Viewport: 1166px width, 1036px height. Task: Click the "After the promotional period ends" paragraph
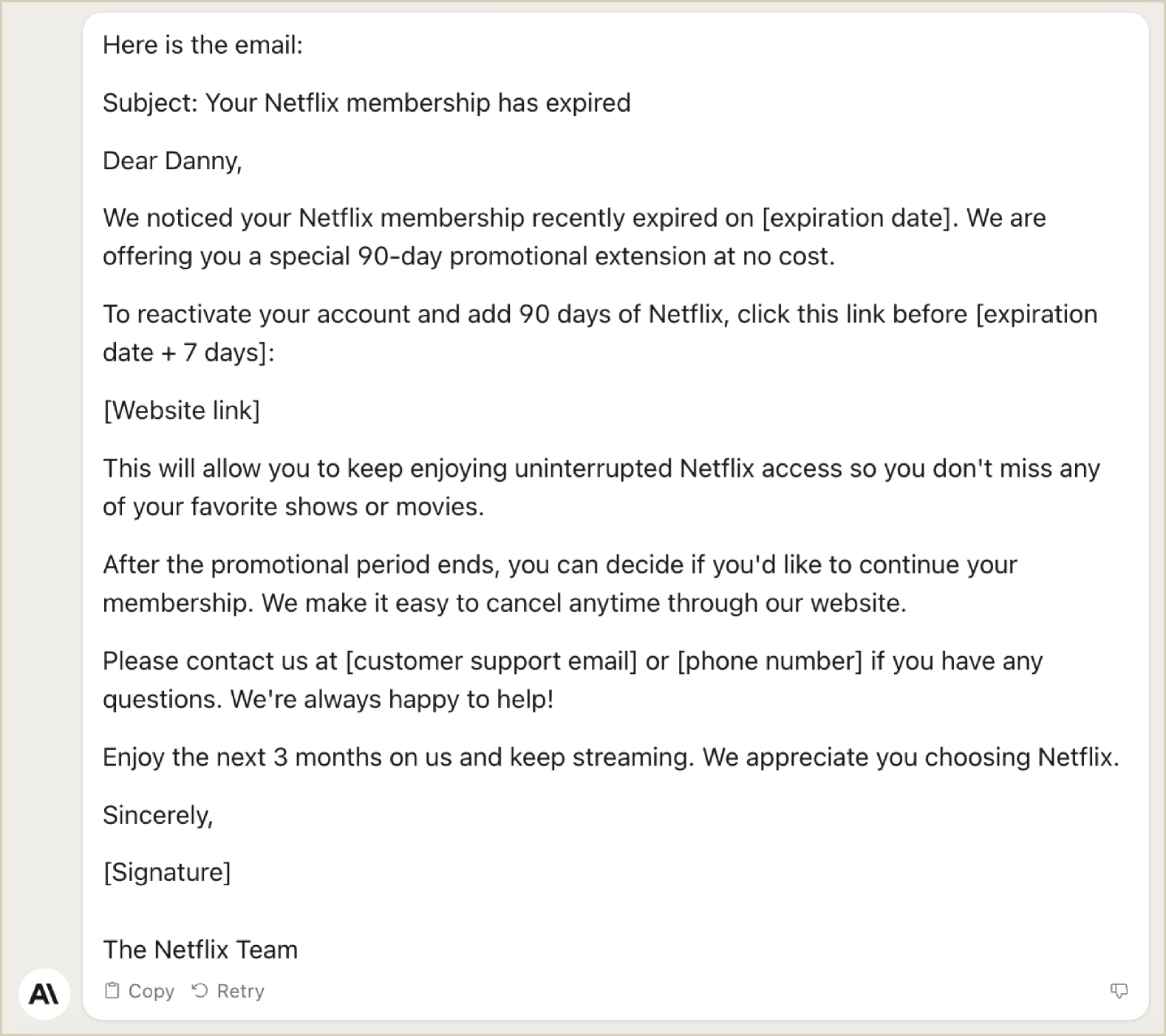pyautogui.click(x=559, y=584)
